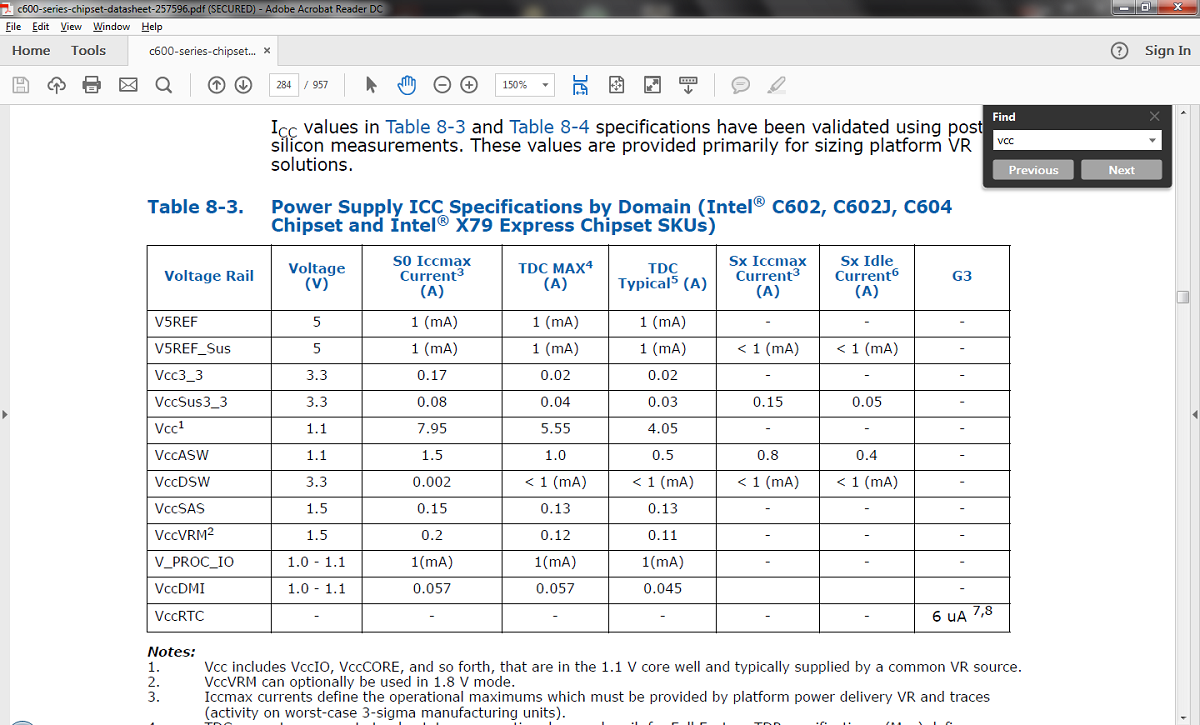Image resolution: width=1200 pixels, height=725 pixels.
Task: Activate the Hand pan tool
Action: coord(407,85)
